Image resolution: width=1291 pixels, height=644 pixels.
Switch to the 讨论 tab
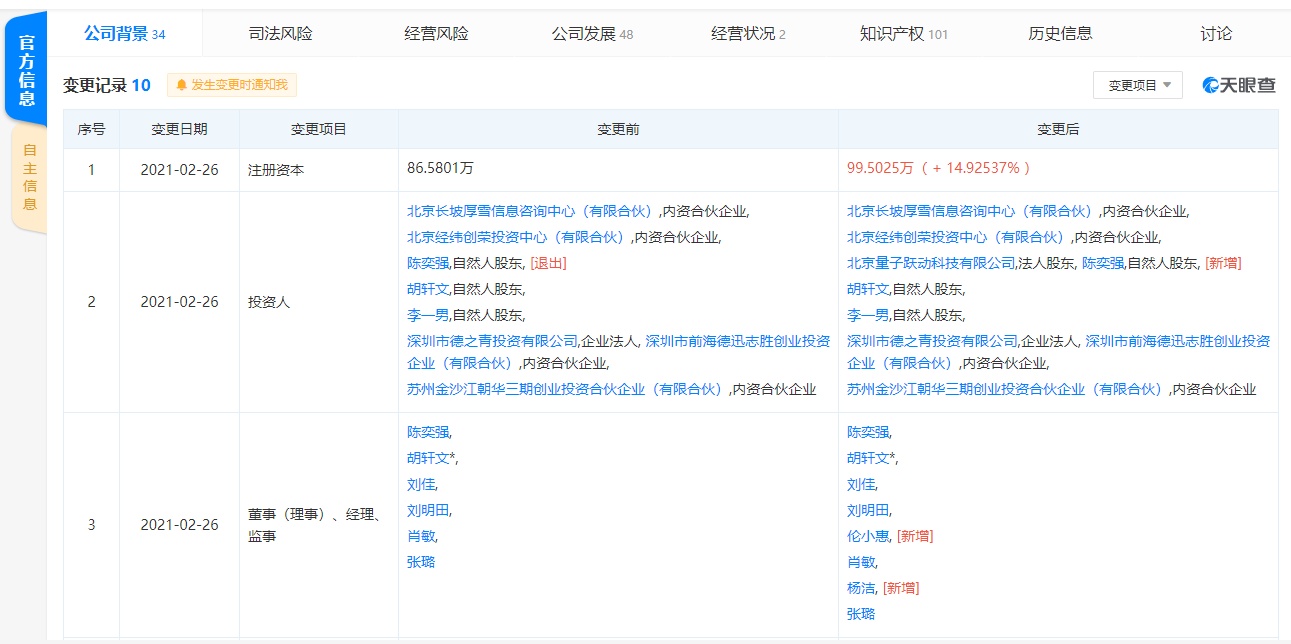(x=1216, y=34)
